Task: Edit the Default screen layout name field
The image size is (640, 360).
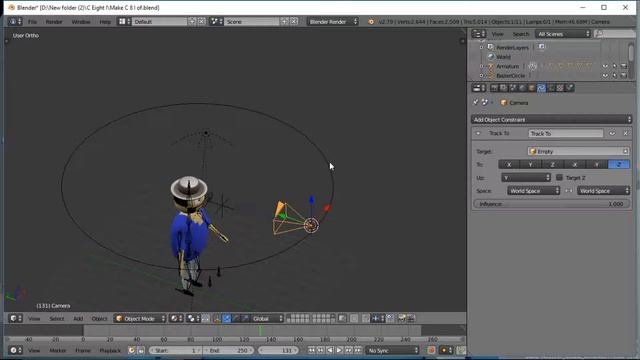Action: (x=160, y=22)
